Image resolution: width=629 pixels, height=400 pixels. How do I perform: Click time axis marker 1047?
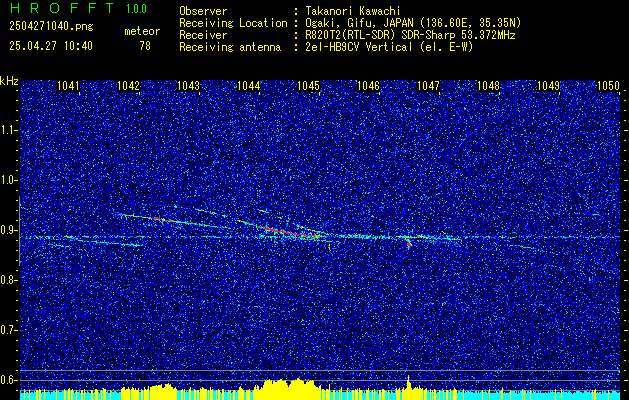coord(429,85)
